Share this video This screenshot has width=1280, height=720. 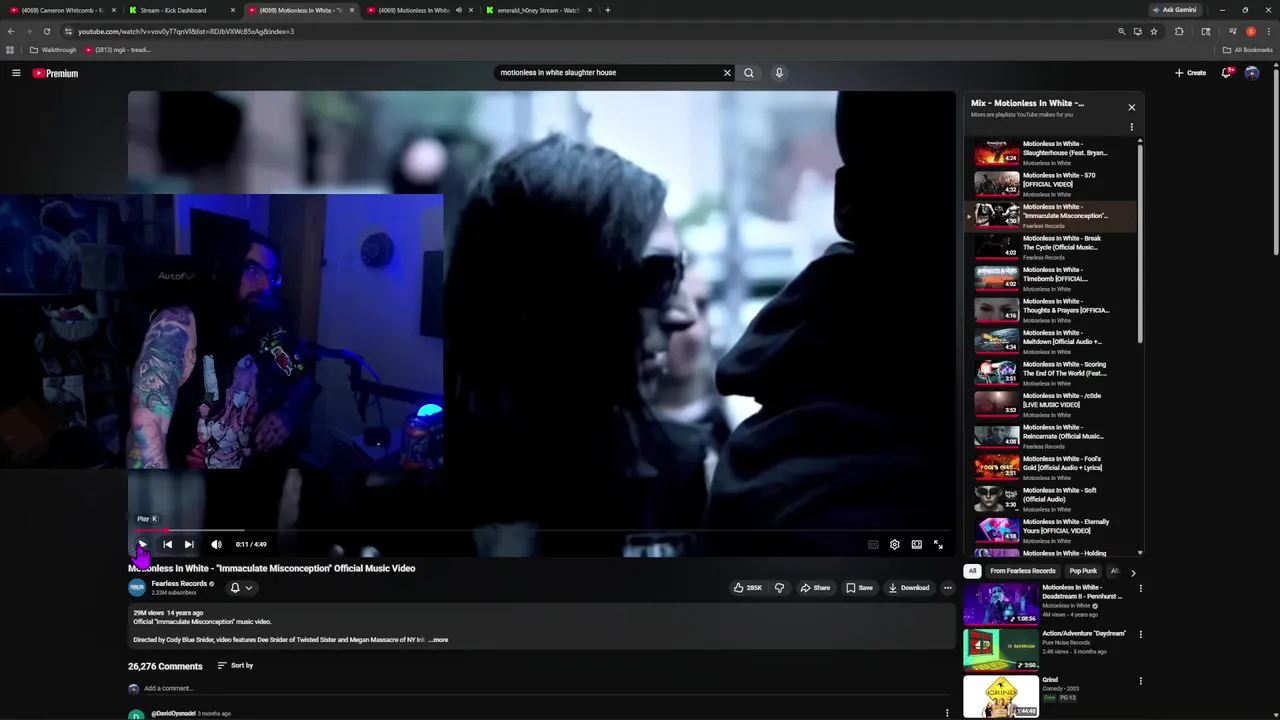tap(815, 588)
